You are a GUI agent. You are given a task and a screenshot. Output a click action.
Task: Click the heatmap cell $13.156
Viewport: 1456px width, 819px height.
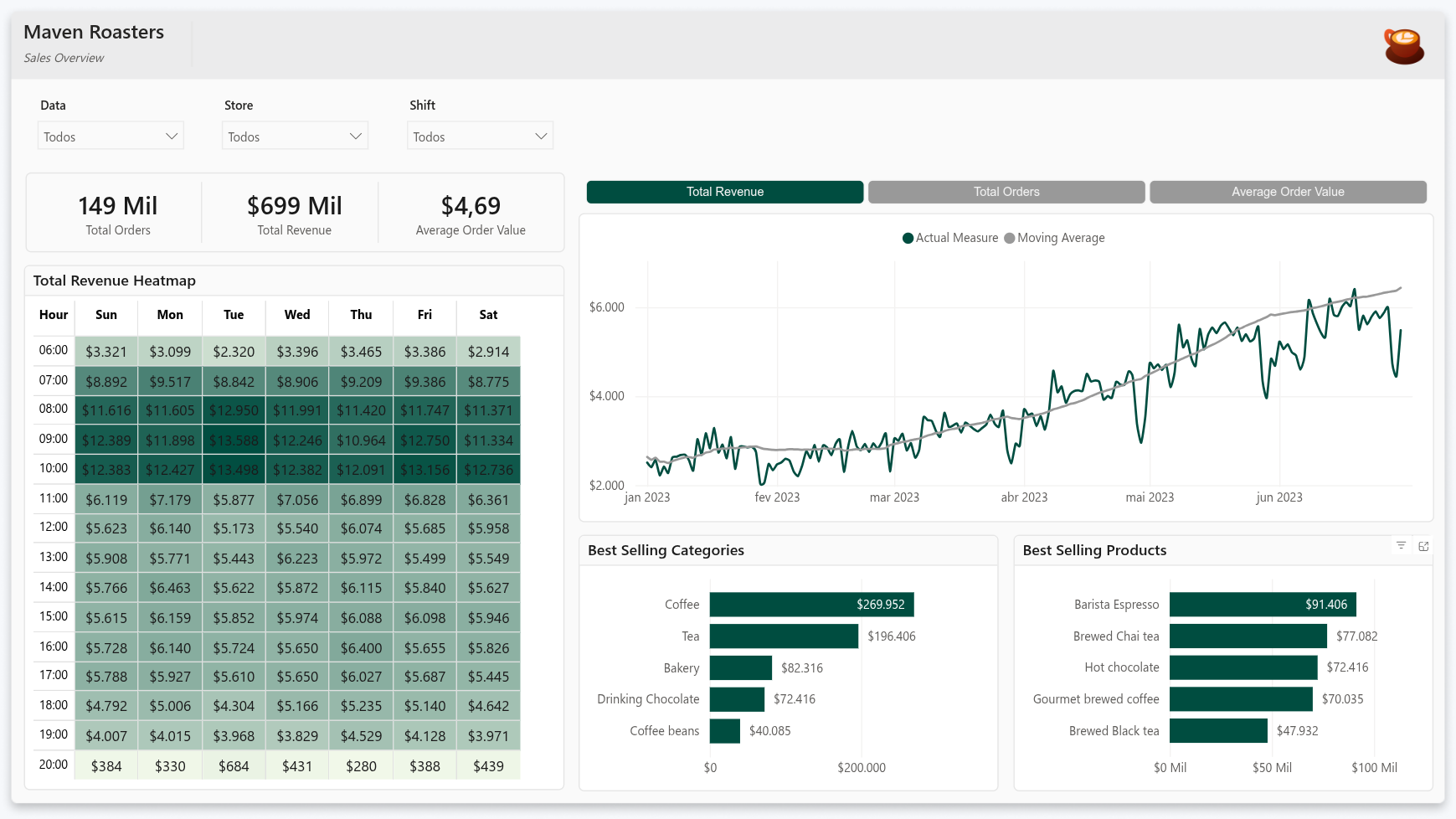coord(424,470)
